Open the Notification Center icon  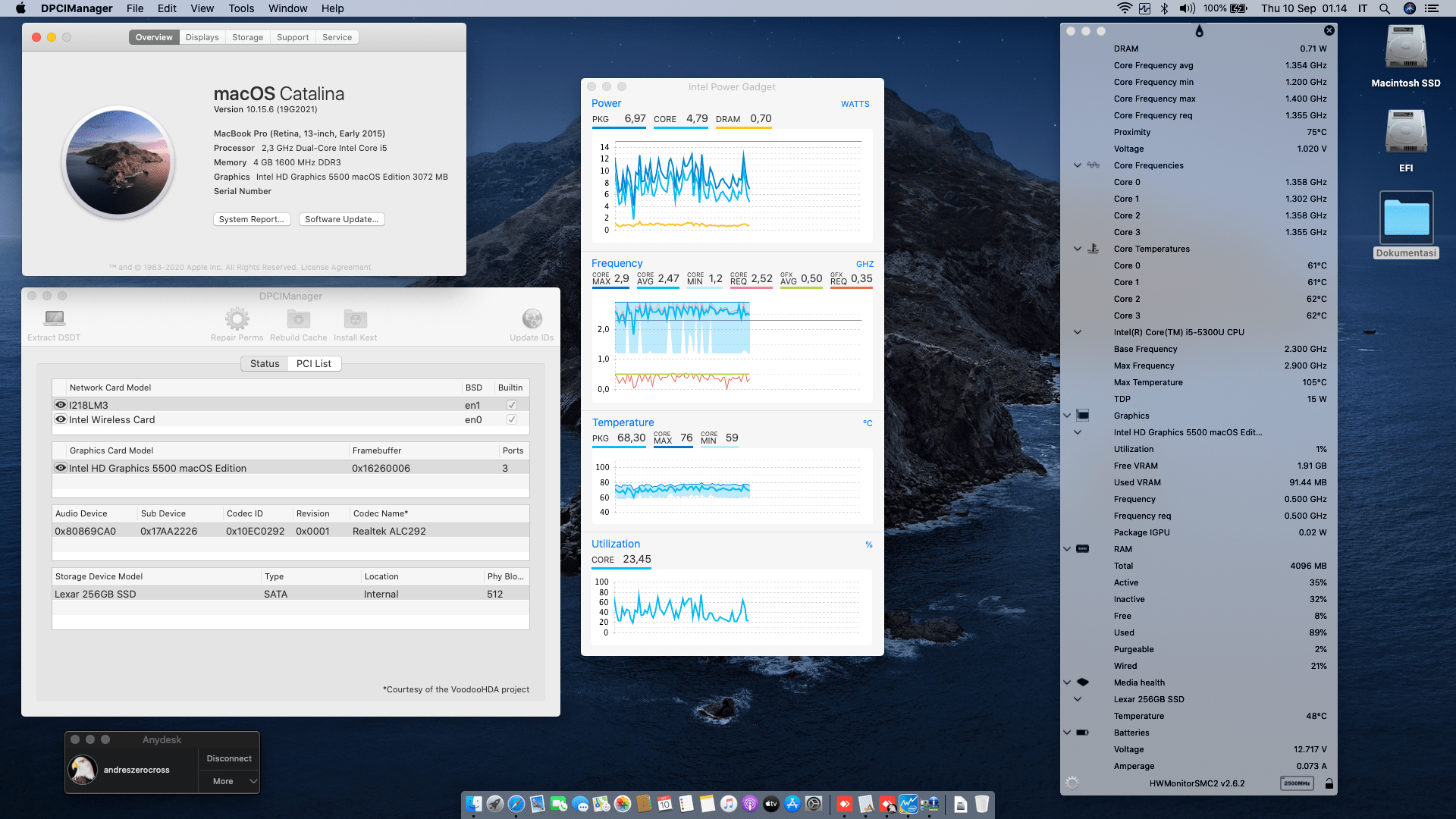click(1432, 8)
